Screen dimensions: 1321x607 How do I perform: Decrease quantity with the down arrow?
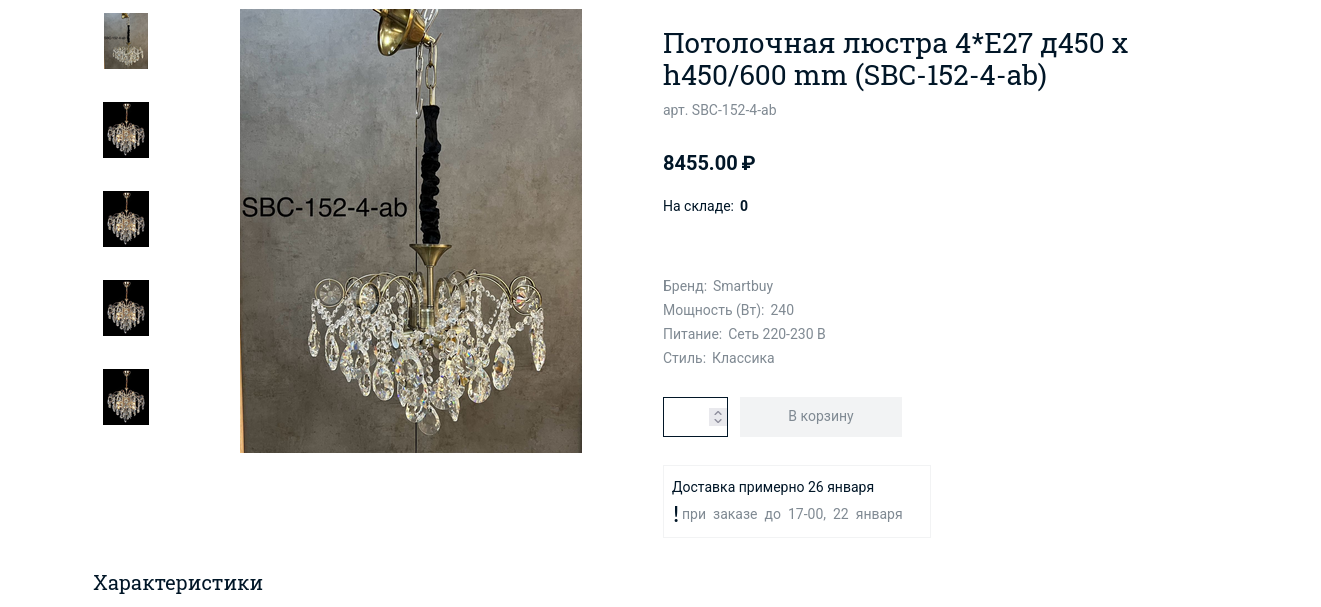pyautogui.click(x=717, y=421)
